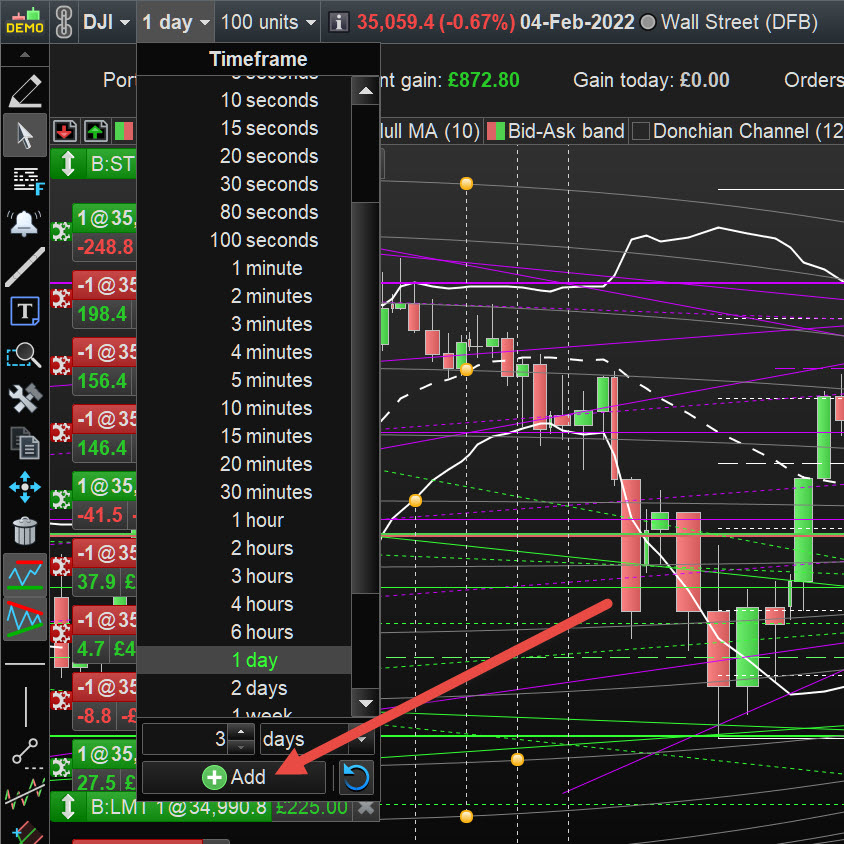Open the 1 day timeframe dropdown

[x=175, y=23]
